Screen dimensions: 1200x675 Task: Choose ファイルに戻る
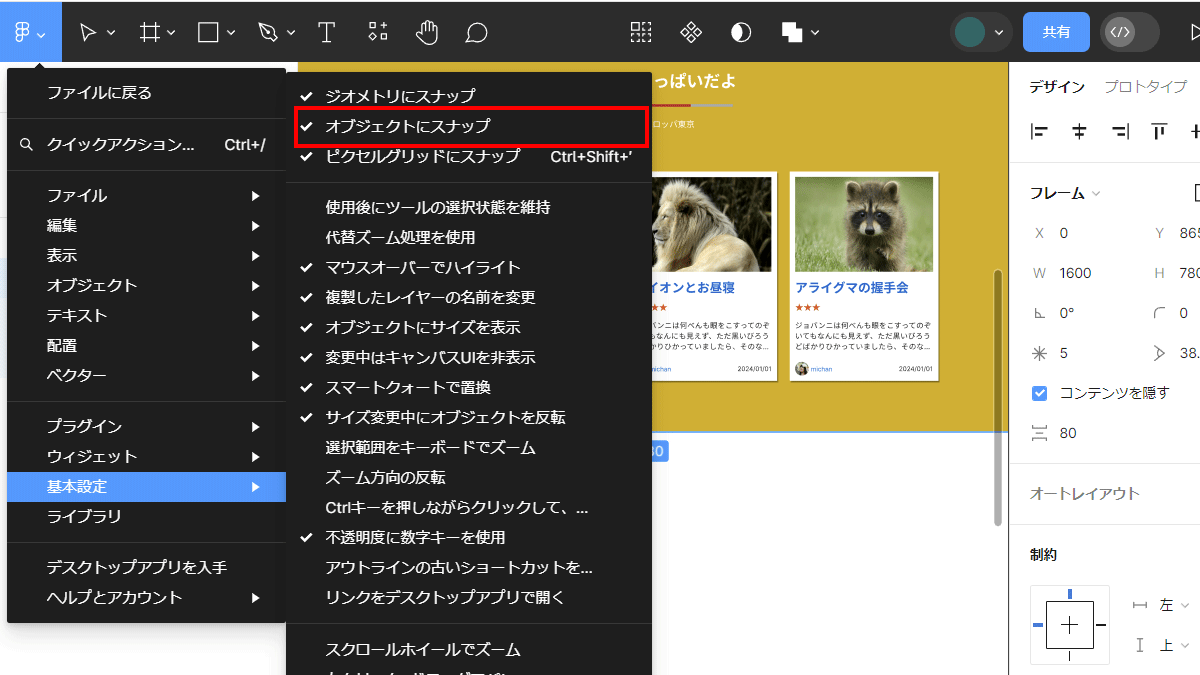[147, 93]
